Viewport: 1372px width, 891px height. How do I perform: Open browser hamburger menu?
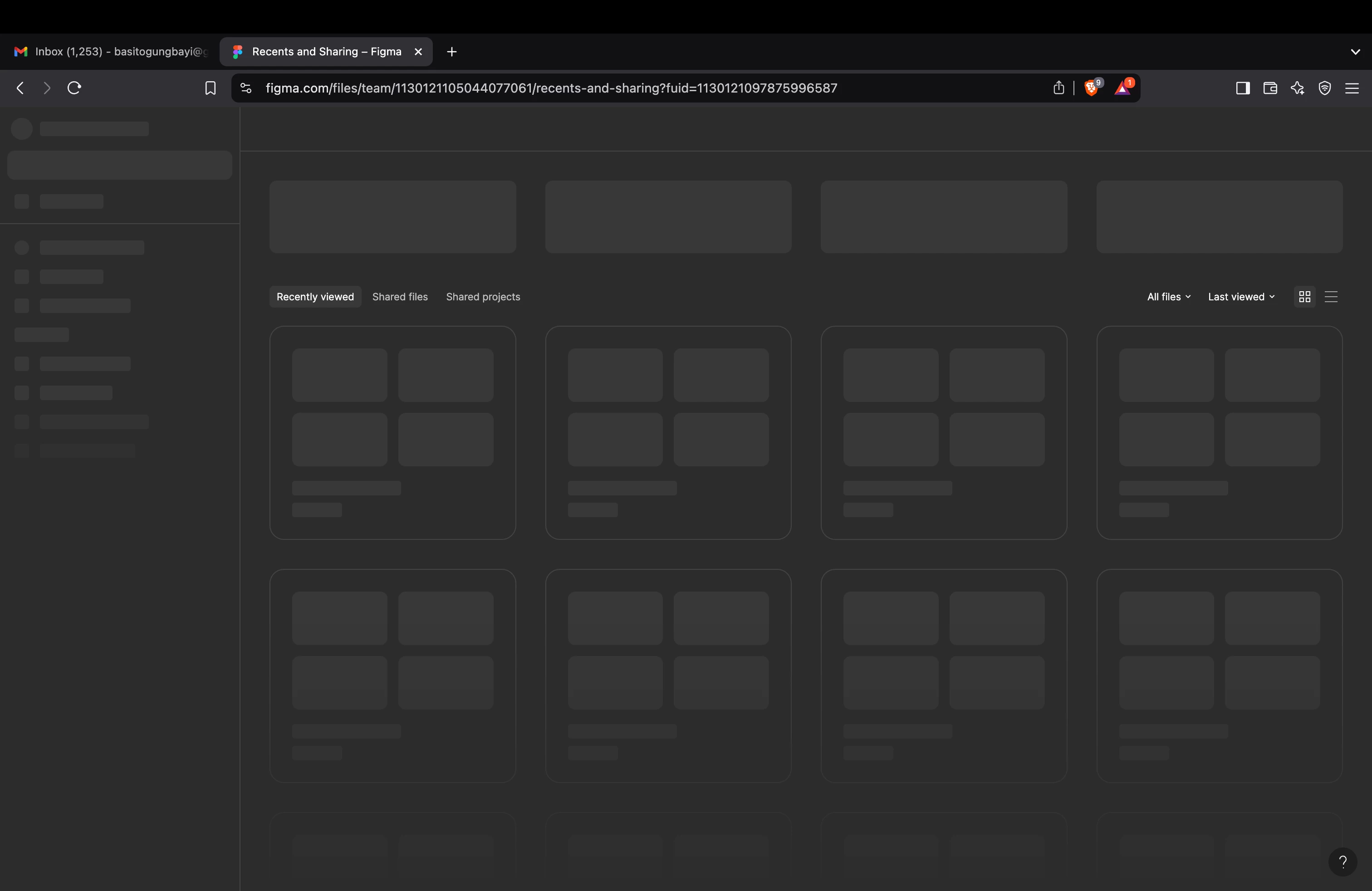[1352, 88]
